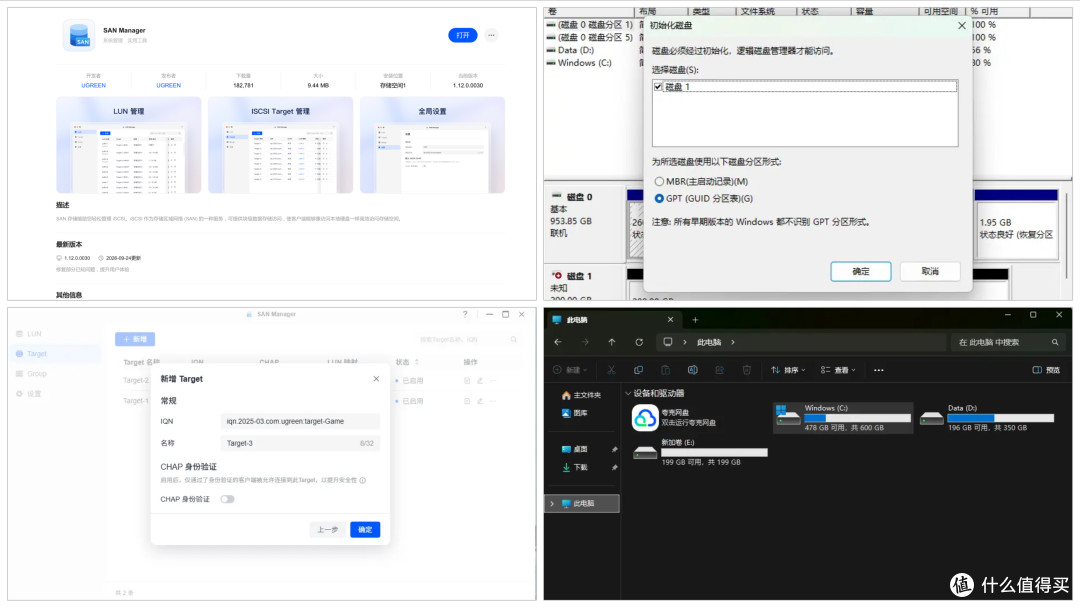The width and height of the screenshot is (1080, 608).
Task: Click the Rename icon in File Explorer toolbar
Action: click(692, 370)
